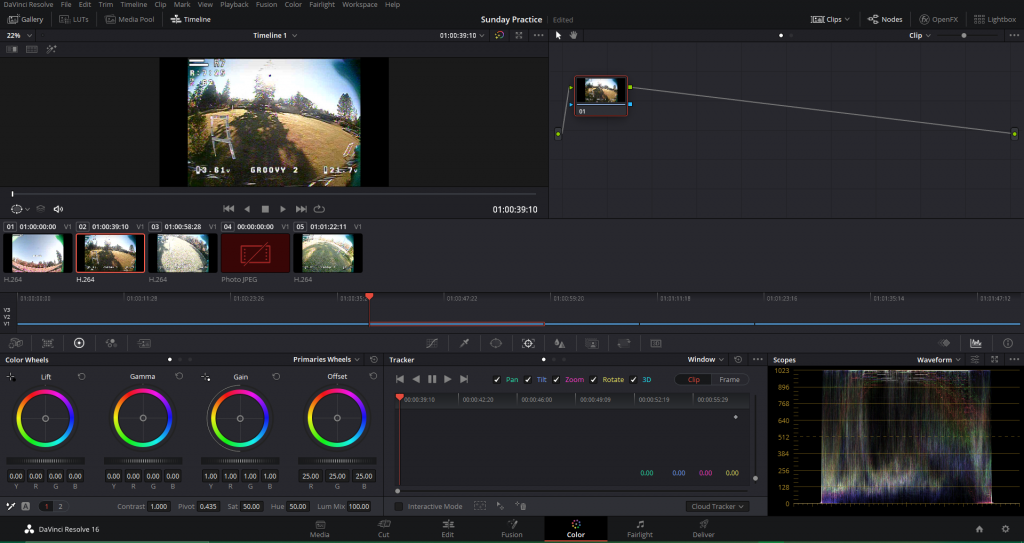This screenshot has width=1024, height=543.
Task: Reset the Offset wheel
Action: point(373,376)
